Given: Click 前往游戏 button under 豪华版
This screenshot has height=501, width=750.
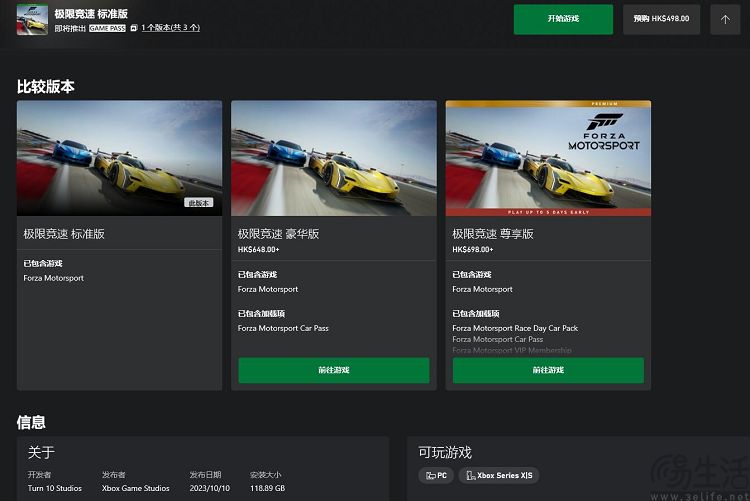Looking at the screenshot, I should [x=334, y=370].
